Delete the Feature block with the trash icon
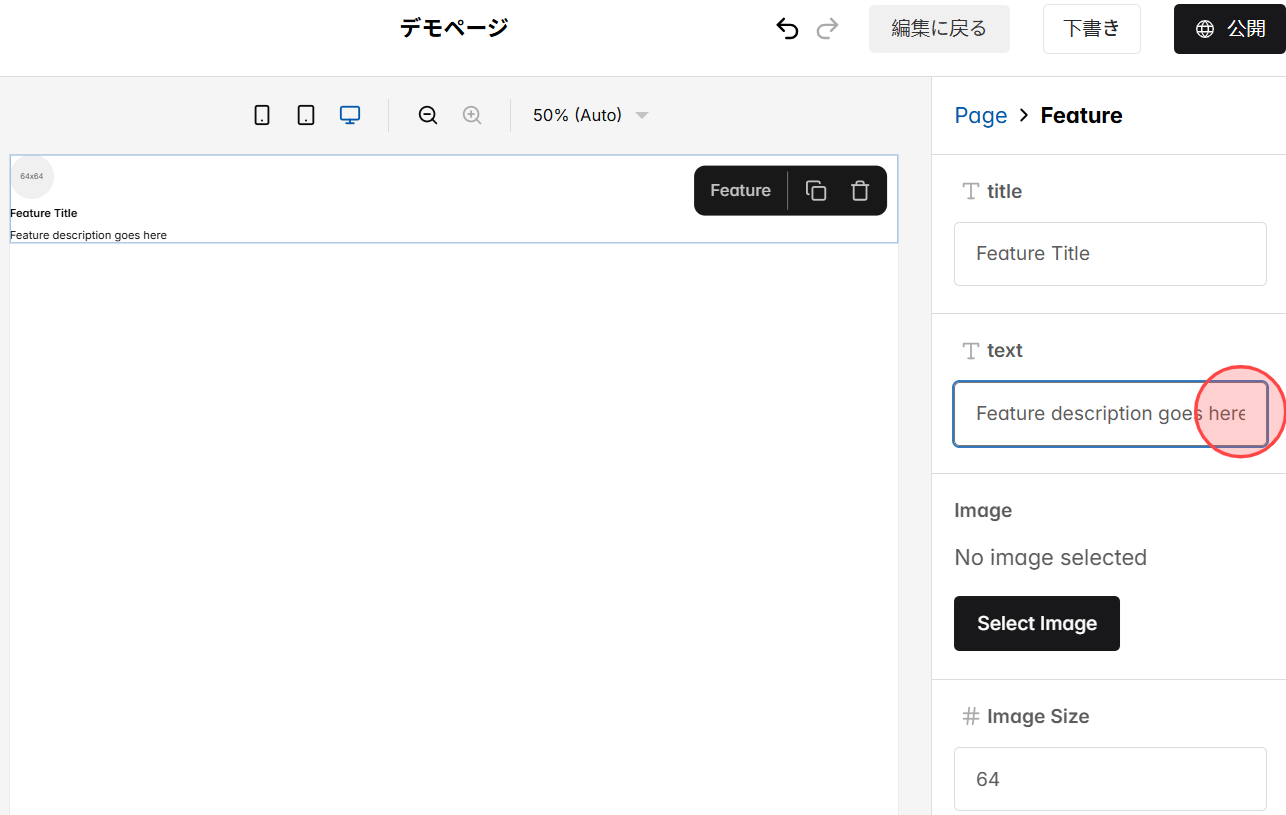This screenshot has width=1286, height=815. [x=860, y=190]
